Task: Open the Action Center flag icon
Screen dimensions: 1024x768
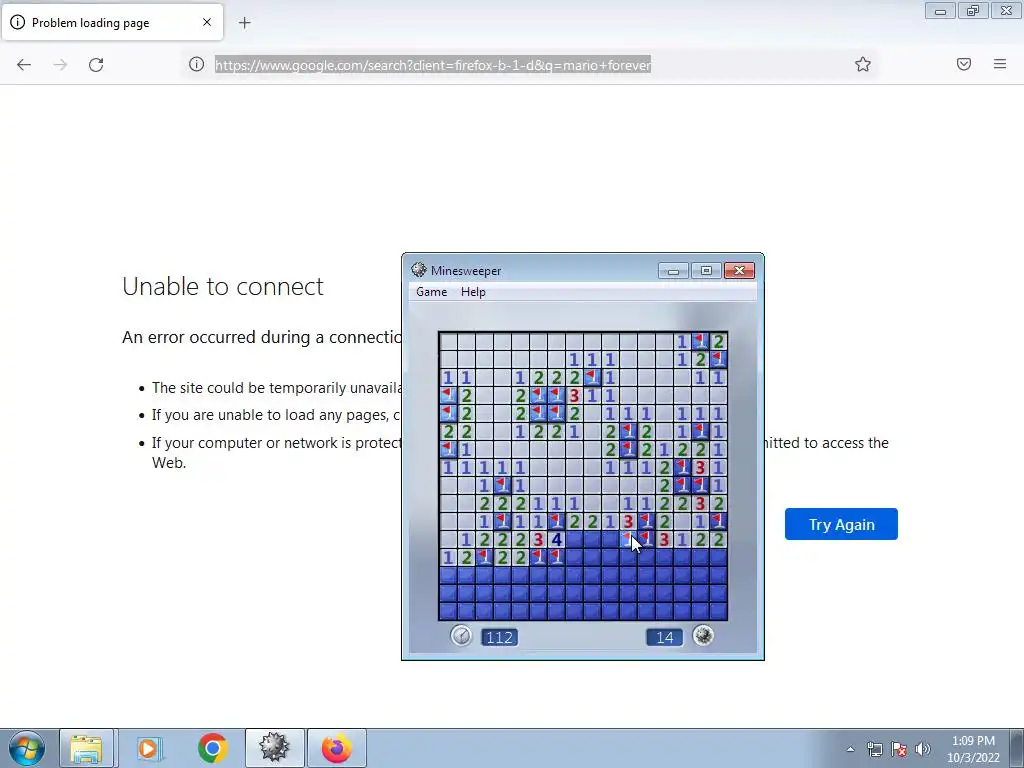Action: pos(899,749)
